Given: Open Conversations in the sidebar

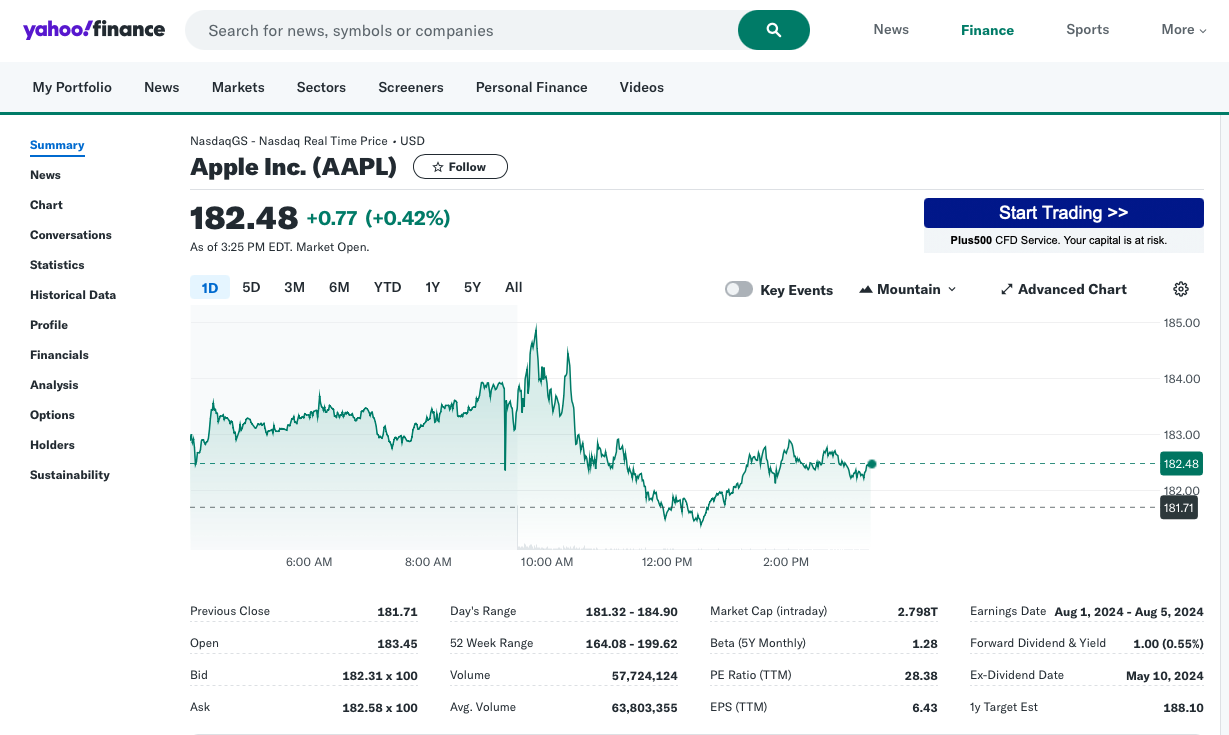Looking at the screenshot, I should pyautogui.click(x=71, y=235).
